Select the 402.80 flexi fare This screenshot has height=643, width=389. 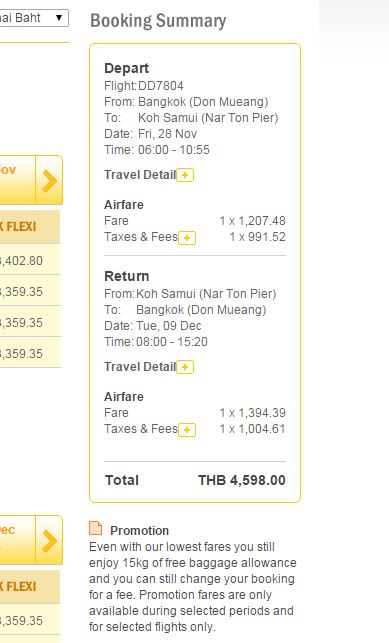coord(30,260)
